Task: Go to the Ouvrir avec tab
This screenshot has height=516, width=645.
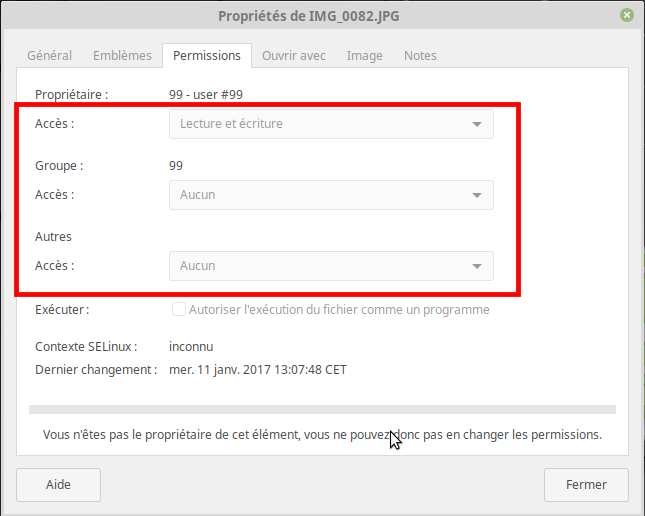Action: coord(294,56)
